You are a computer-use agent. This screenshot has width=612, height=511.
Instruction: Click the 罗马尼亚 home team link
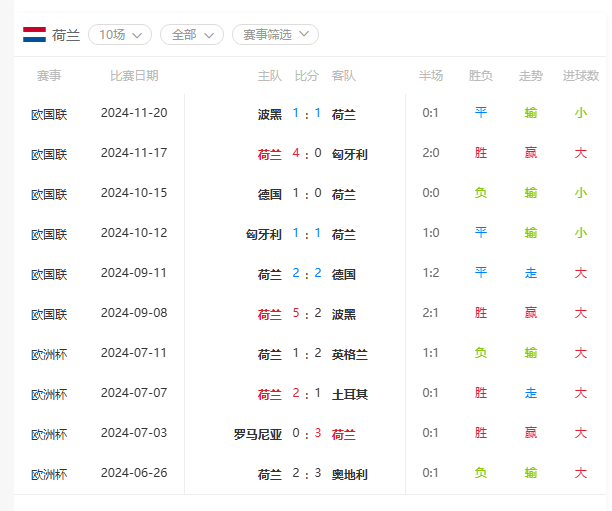pos(258,434)
